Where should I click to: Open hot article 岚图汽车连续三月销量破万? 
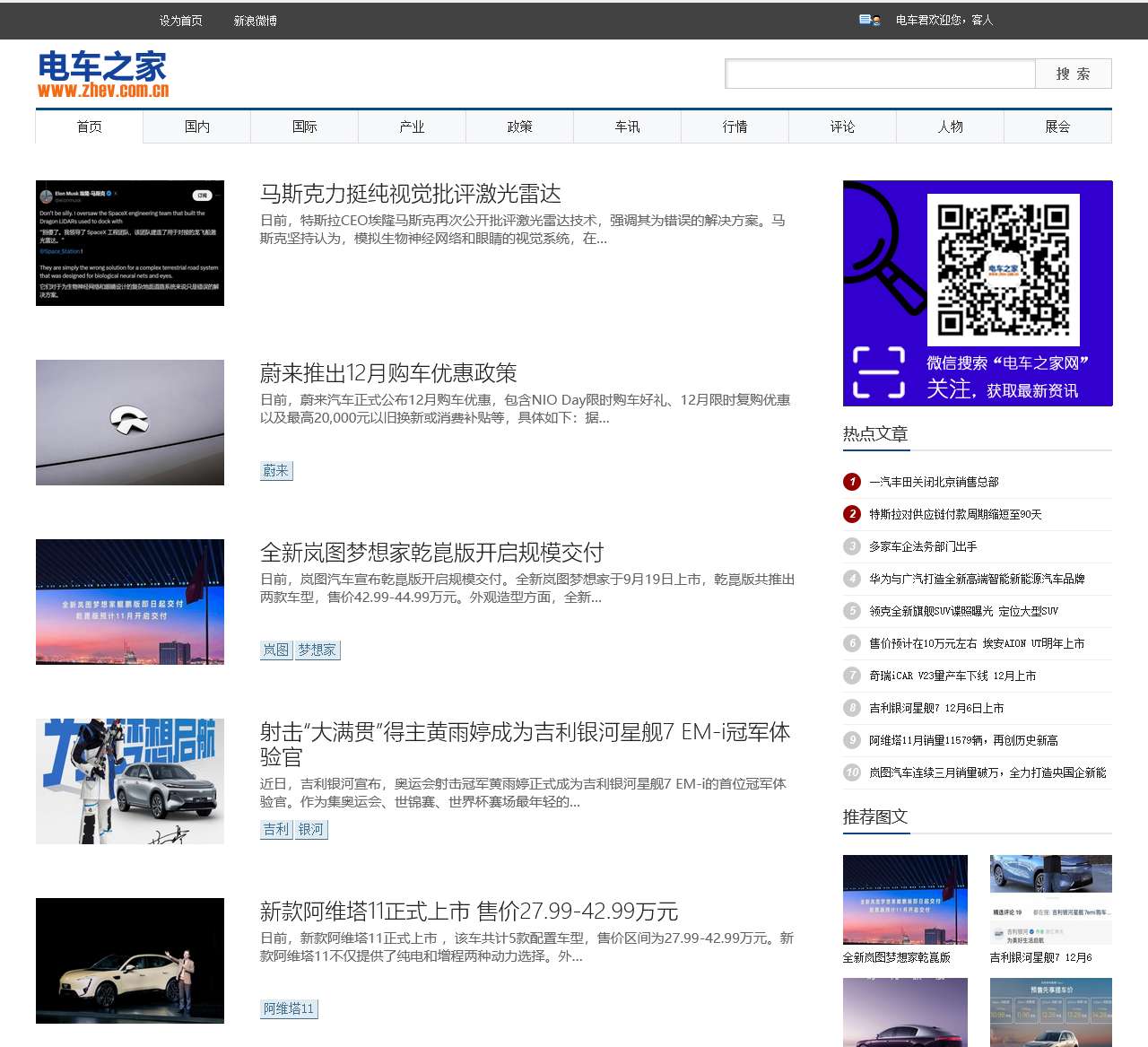click(x=987, y=772)
